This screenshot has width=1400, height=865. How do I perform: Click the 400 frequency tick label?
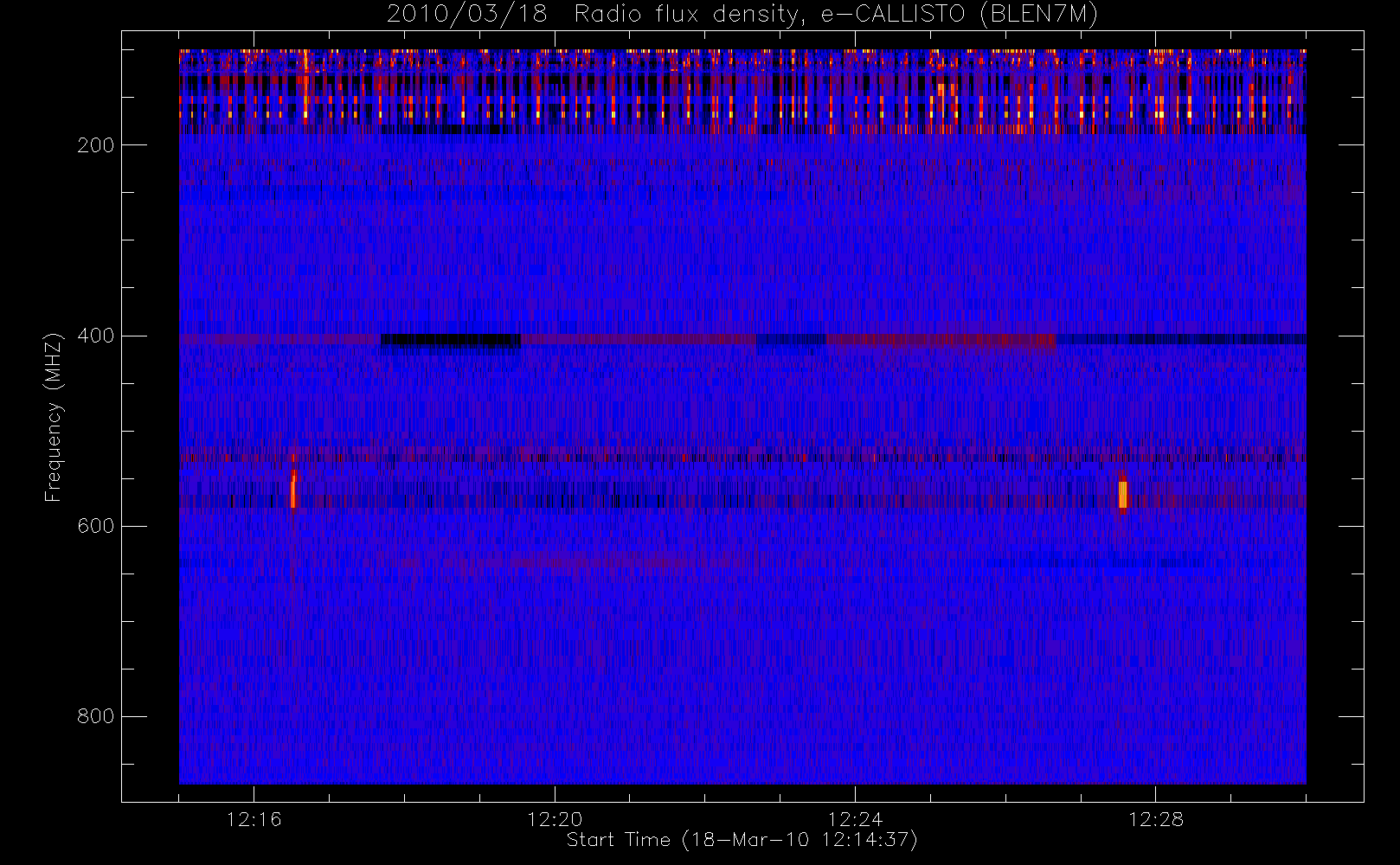95,336
